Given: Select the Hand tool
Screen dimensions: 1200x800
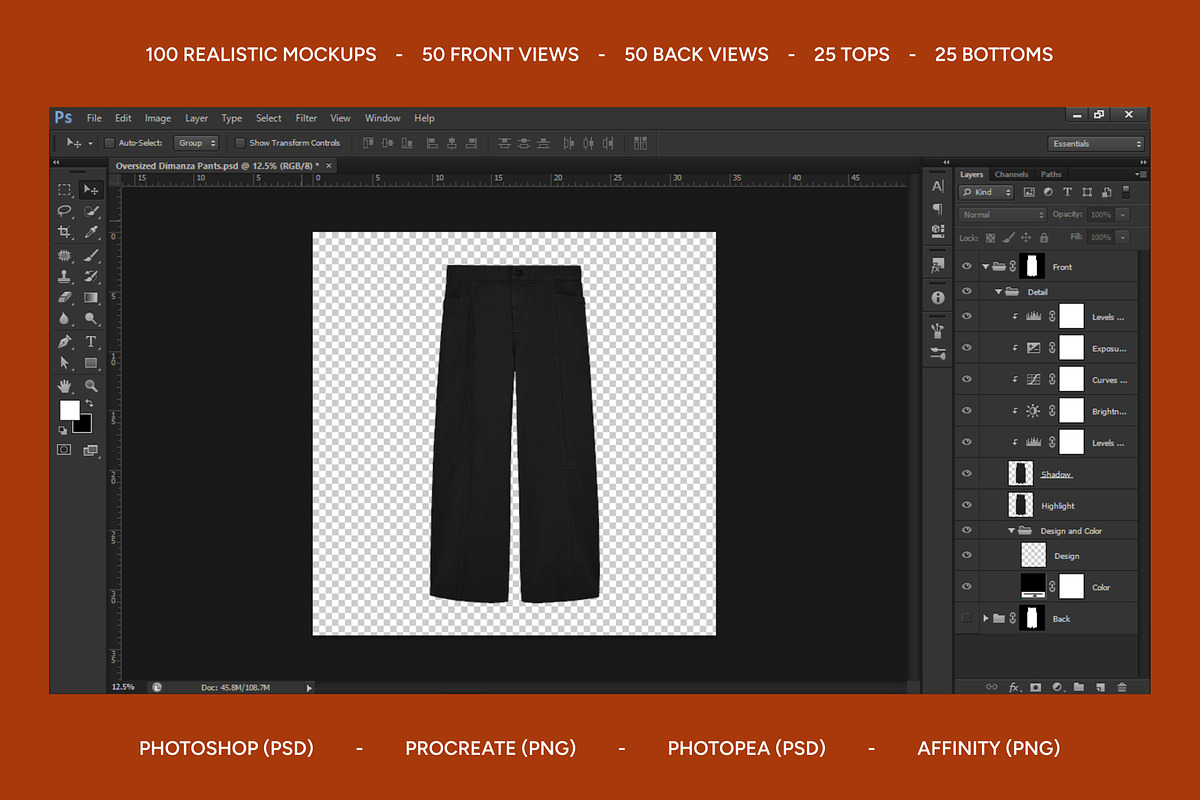Looking at the screenshot, I should tap(64, 385).
